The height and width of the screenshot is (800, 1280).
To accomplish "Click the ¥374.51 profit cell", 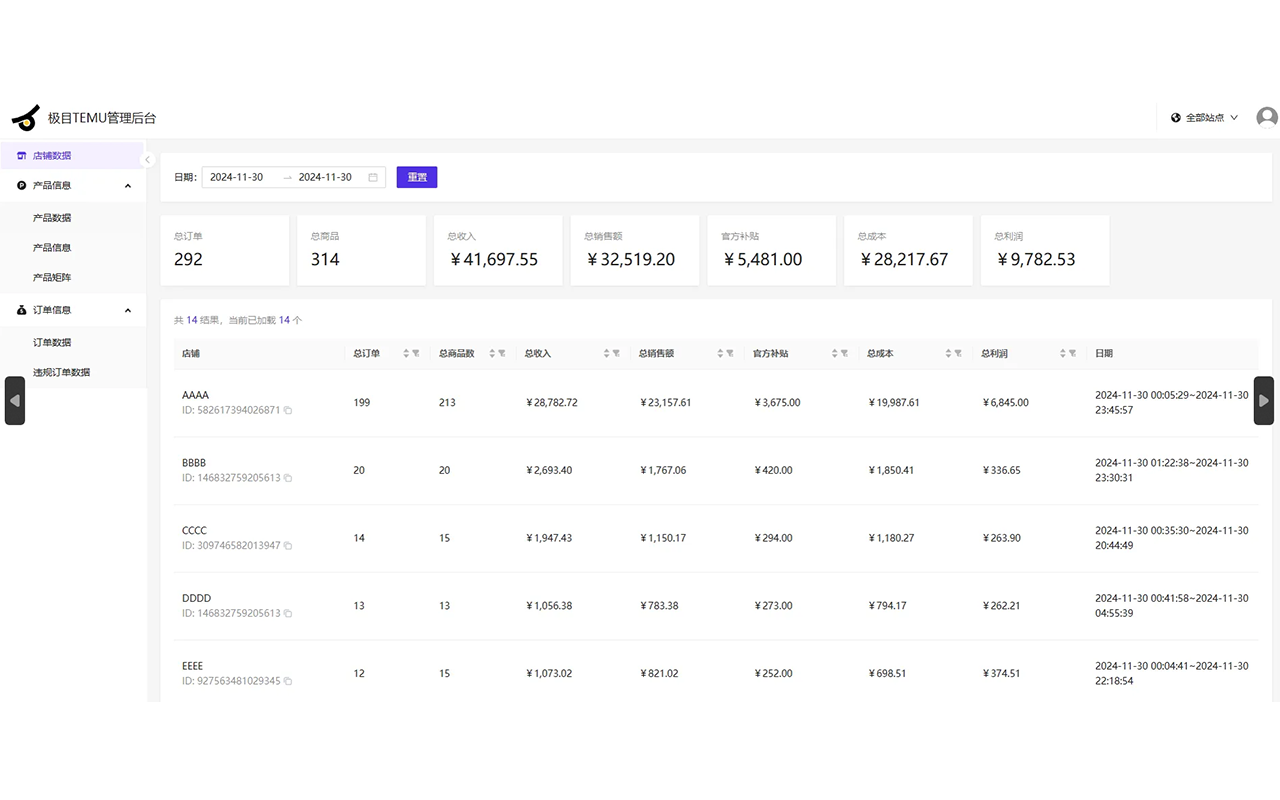I will [x=1001, y=674].
